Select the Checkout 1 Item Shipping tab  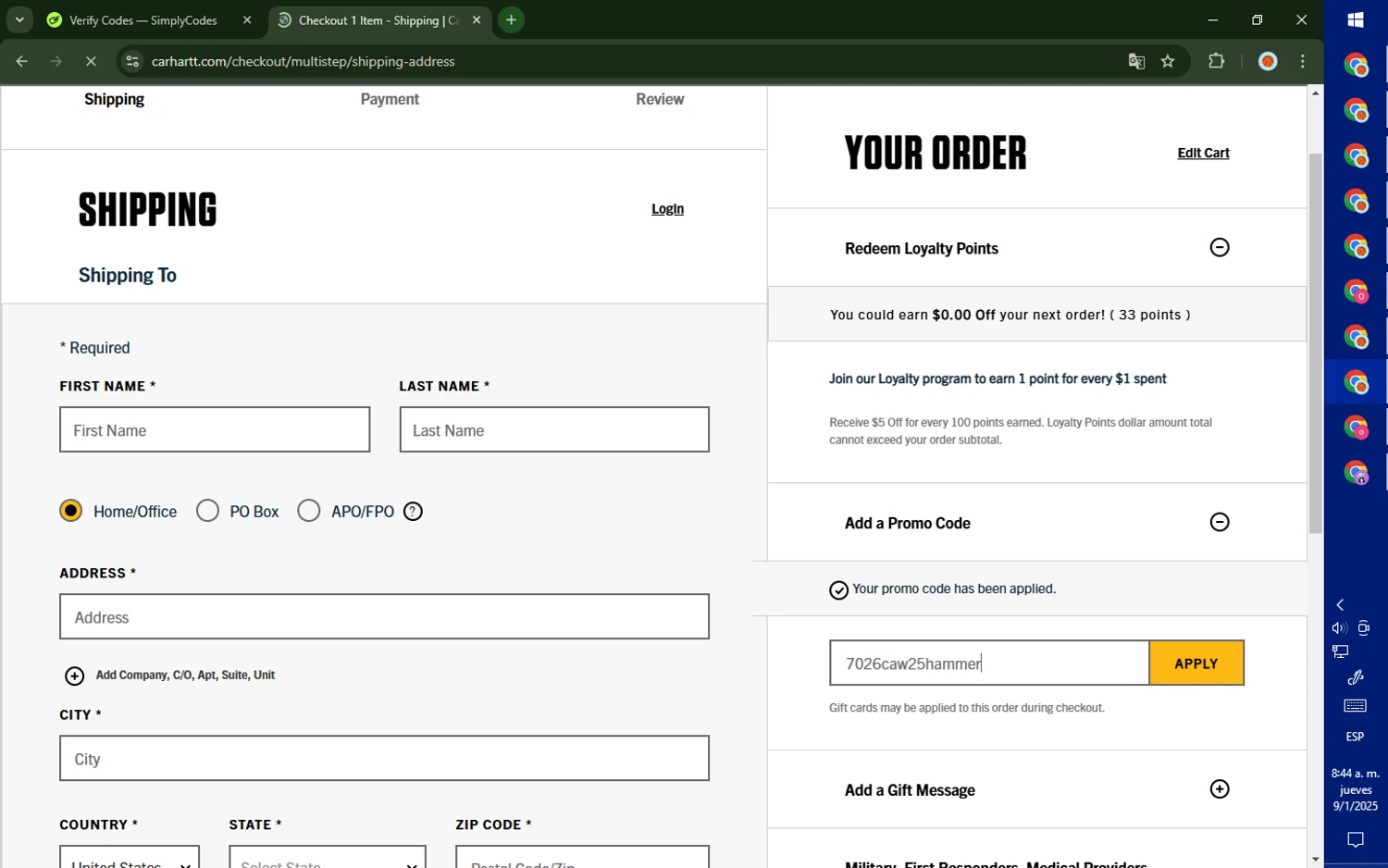pyautogui.click(x=379, y=19)
